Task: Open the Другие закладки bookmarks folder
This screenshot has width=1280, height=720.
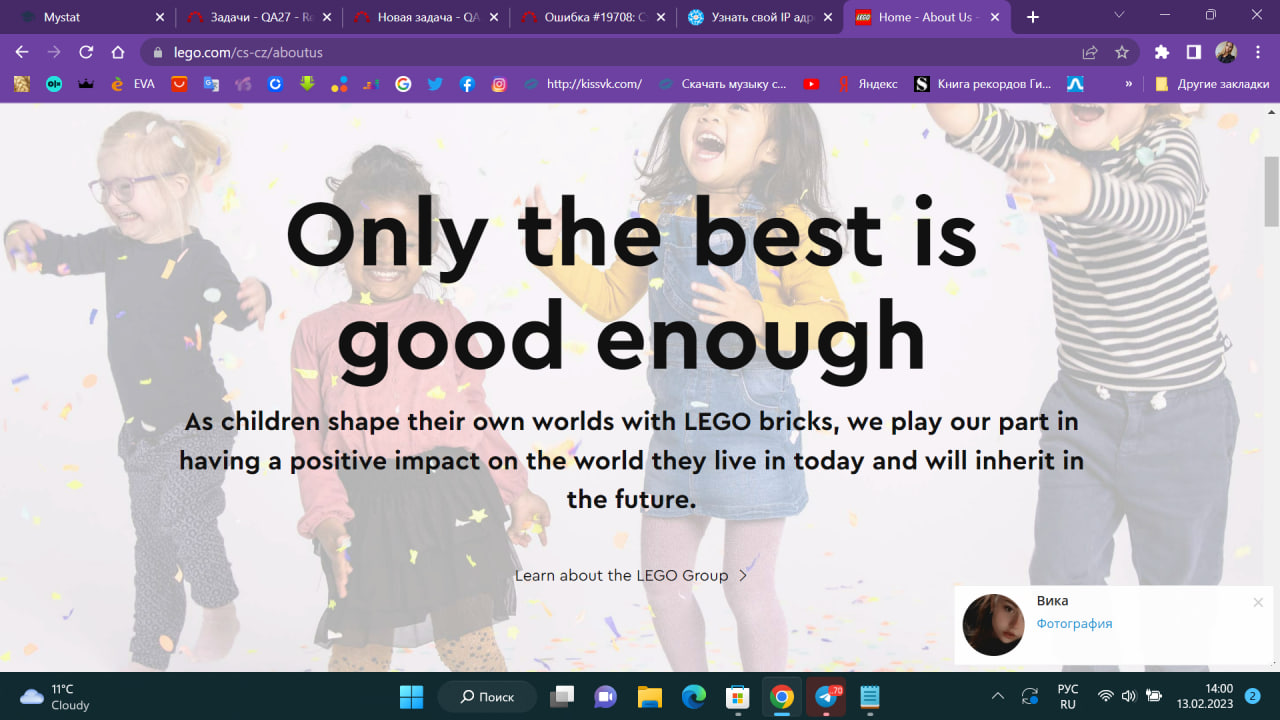Action: 1212,84
